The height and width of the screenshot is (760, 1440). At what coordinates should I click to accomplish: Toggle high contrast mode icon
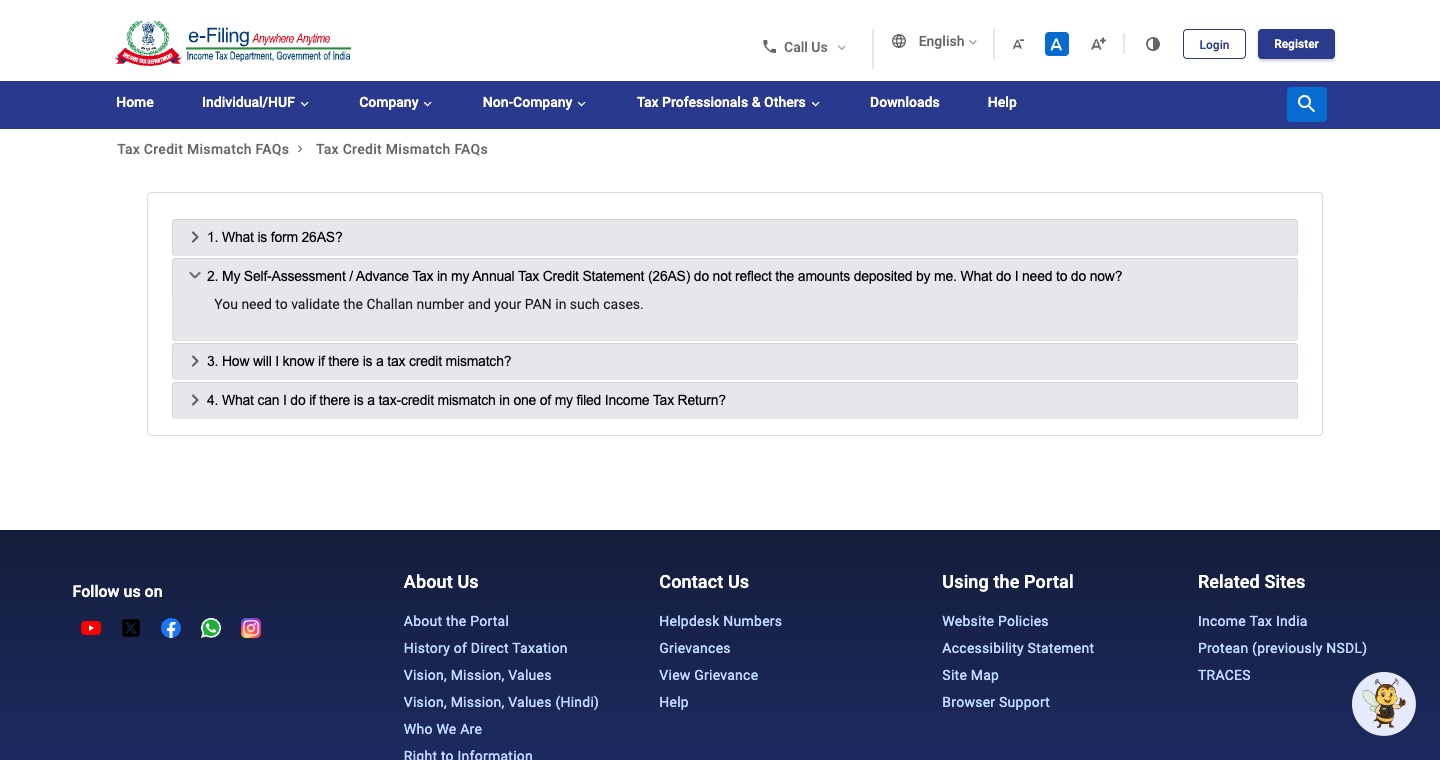point(1153,44)
